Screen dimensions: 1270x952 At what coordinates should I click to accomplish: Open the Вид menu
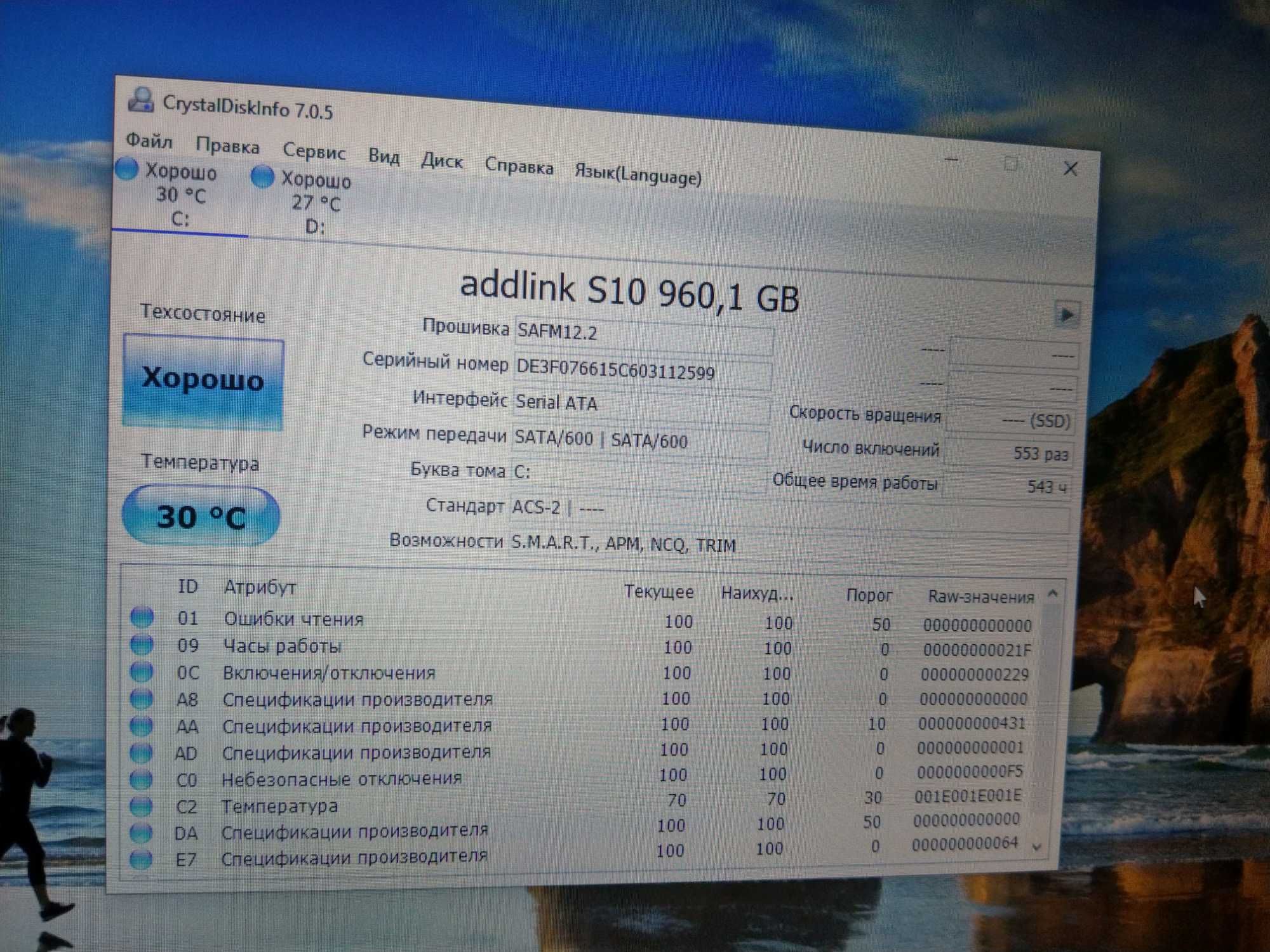click(x=384, y=156)
